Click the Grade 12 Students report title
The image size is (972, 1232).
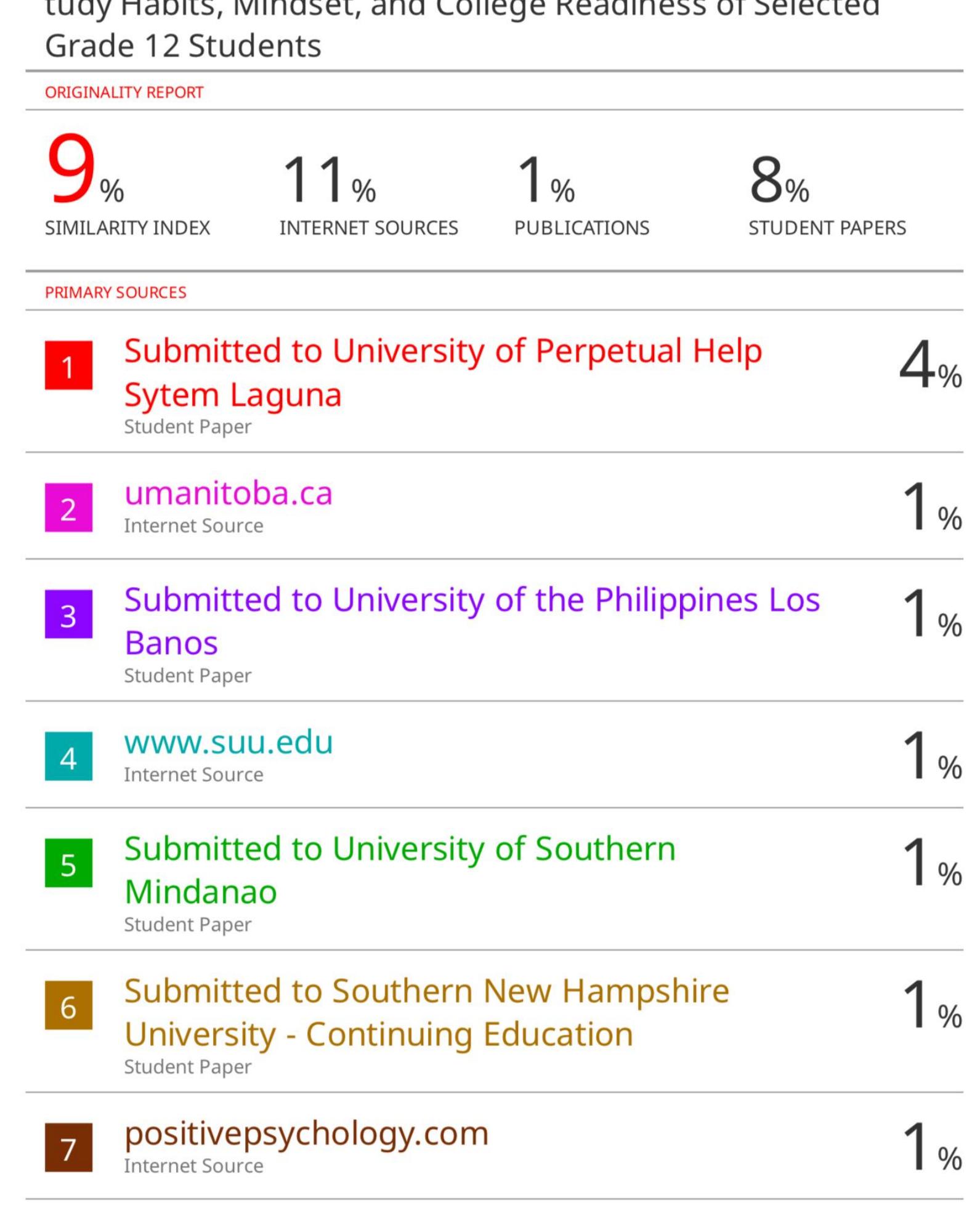point(183,46)
